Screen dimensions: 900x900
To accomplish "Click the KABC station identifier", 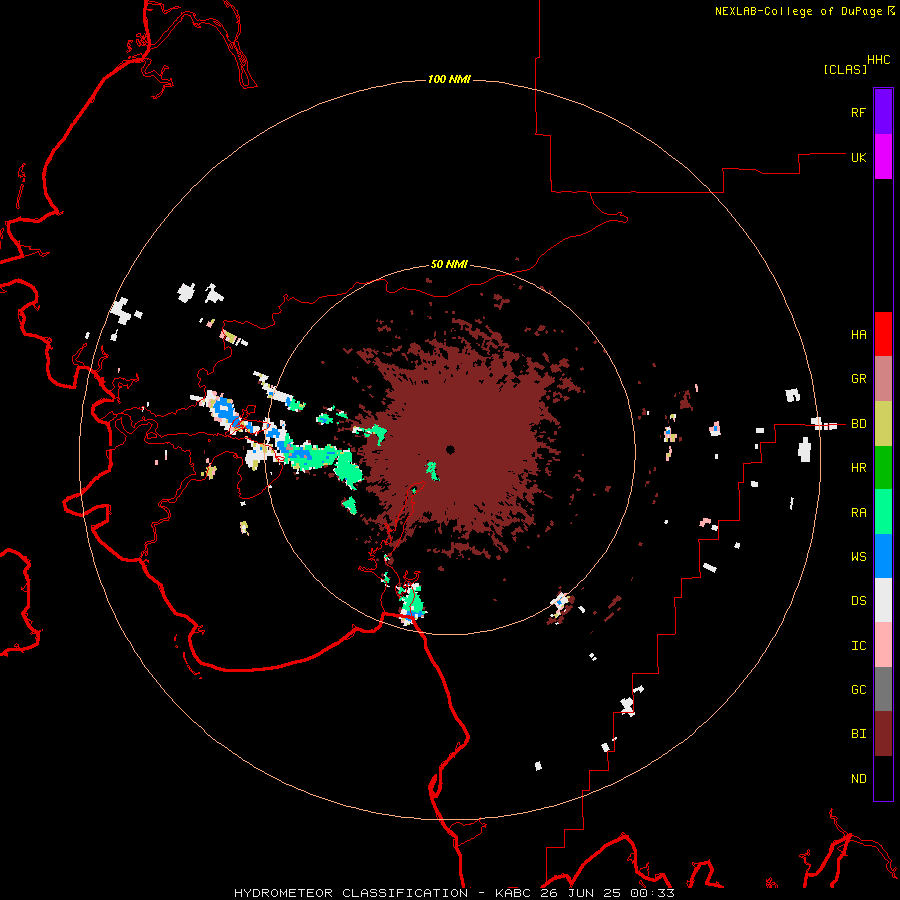I will click(x=513, y=893).
